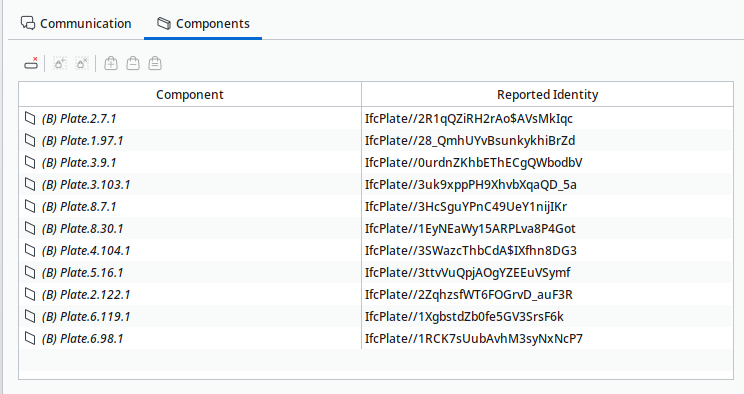Click the plate icon beside Plate.8.7.1
Image resolution: width=744 pixels, height=394 pixels.
[30, 206]
